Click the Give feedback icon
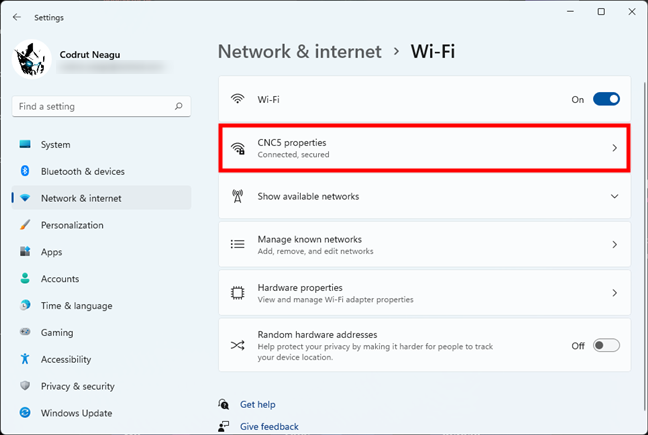This screenshot has width=648, height=435. [224, 426]
